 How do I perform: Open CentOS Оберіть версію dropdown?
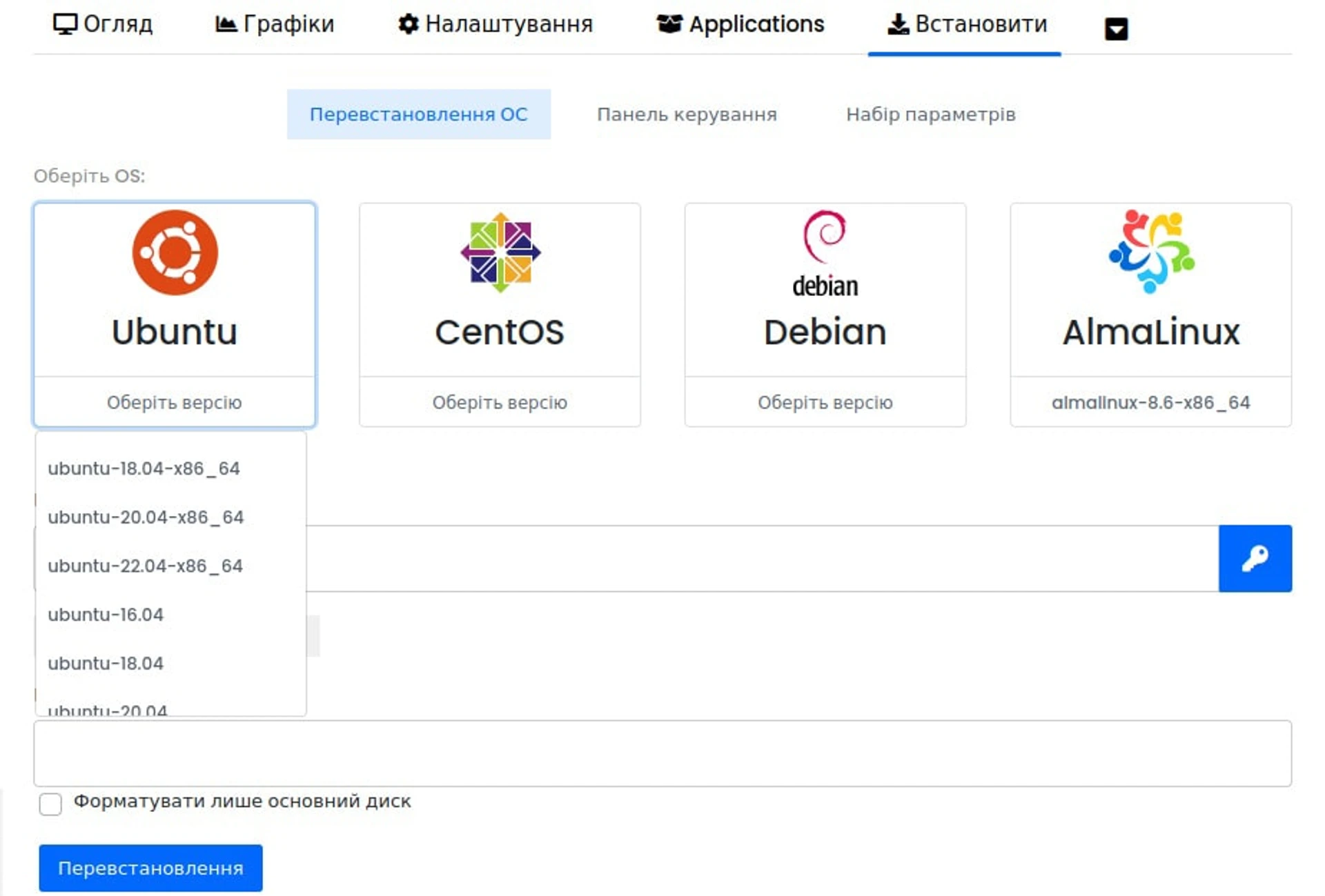pos(500,402)
